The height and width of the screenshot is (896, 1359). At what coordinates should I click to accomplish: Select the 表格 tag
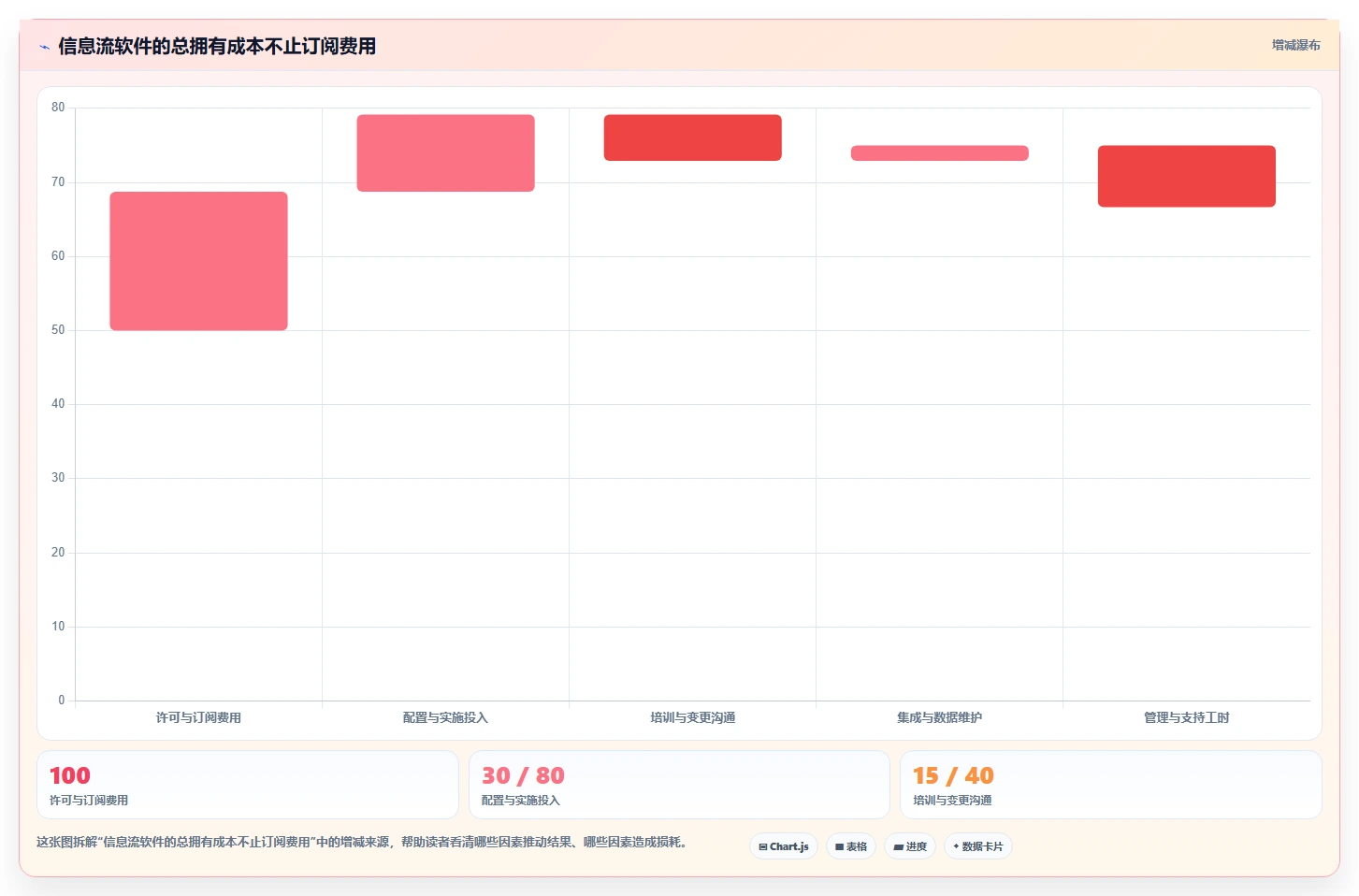click(851, 846)
